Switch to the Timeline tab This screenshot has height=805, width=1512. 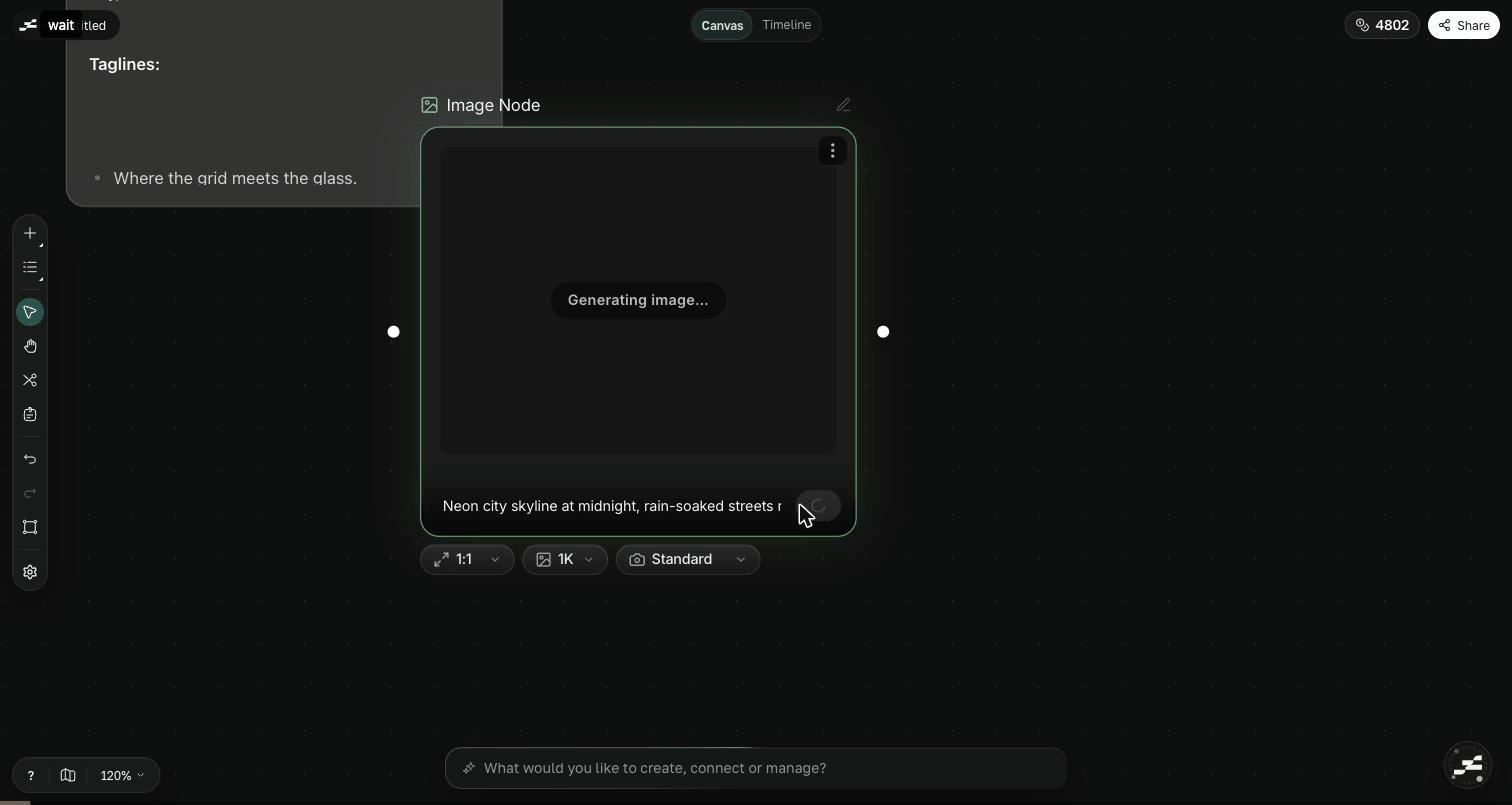click(786, 25)
